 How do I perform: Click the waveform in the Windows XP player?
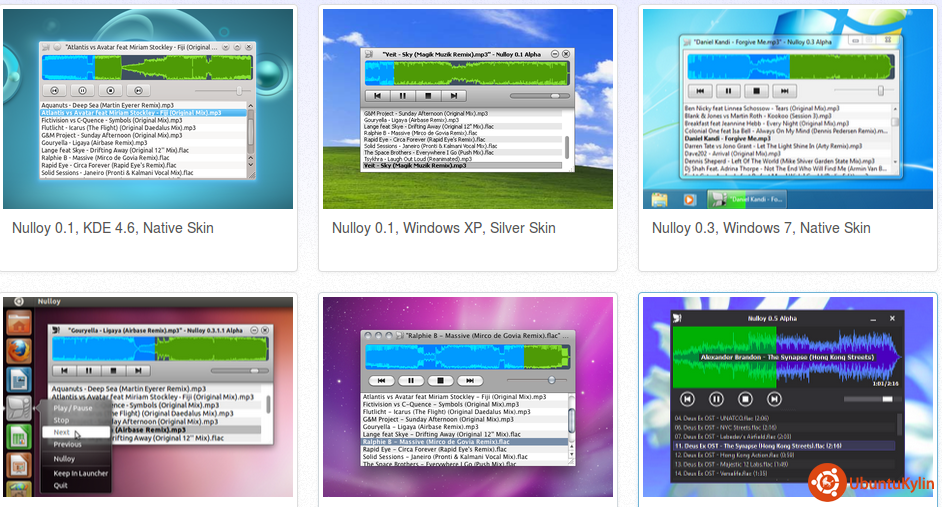(x=466, y=72)
